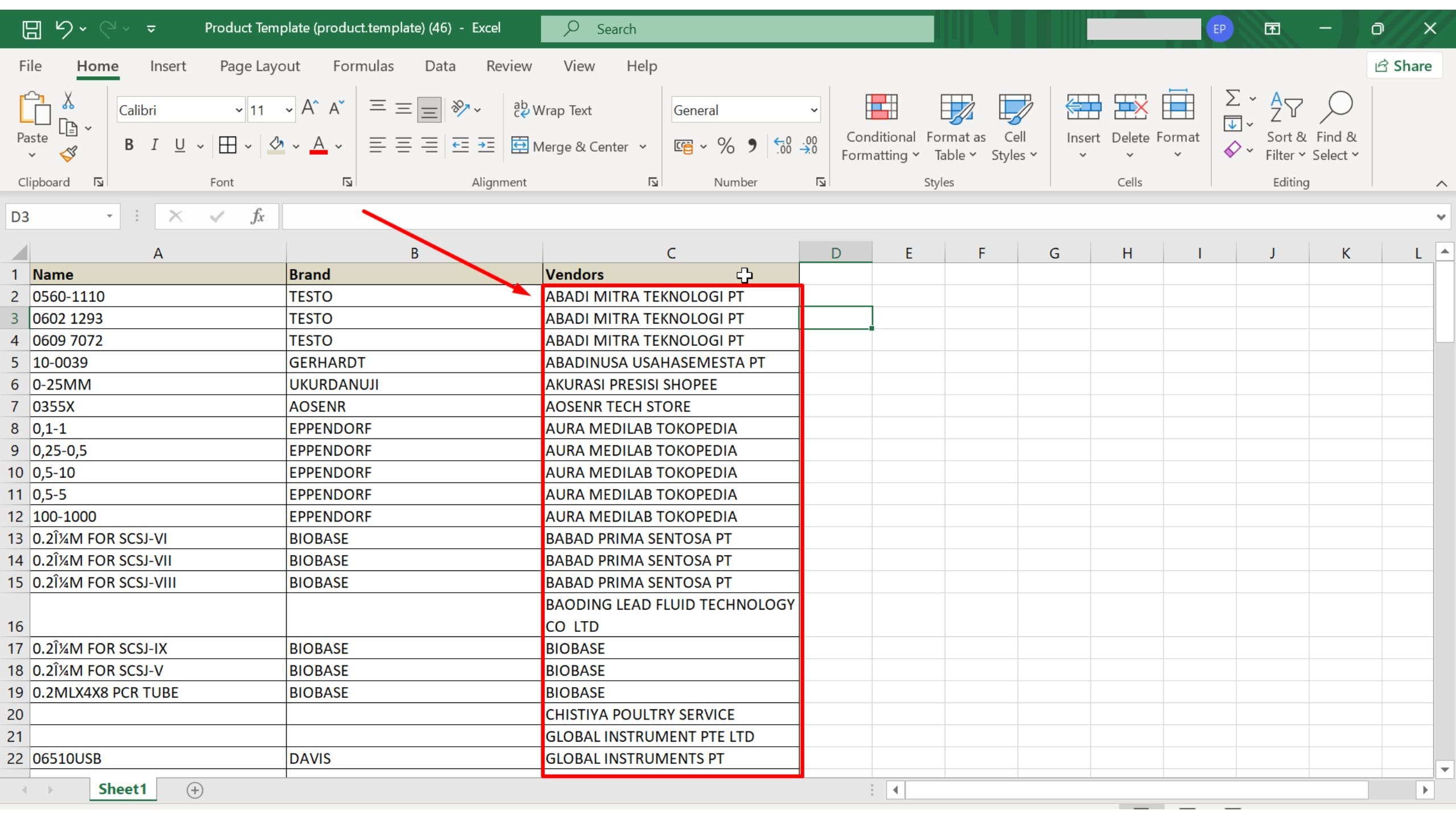Click the AutoSum sigma icon
Image resolution: width=1456 pixels, height=819 pixels.
pyautogui.click(x=1232, y=98)
